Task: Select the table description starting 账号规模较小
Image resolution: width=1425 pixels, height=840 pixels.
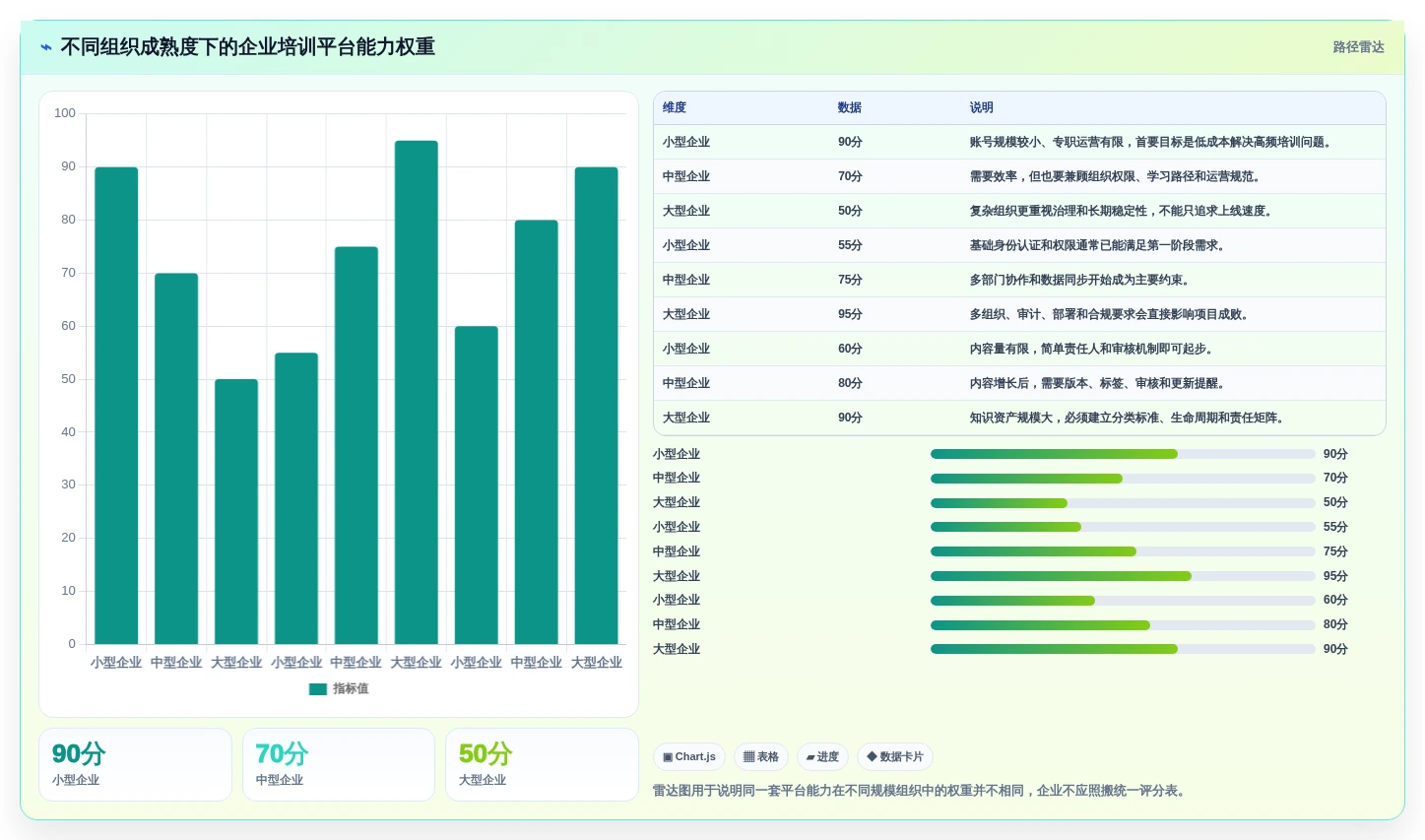Action: tap(1153, 142)
